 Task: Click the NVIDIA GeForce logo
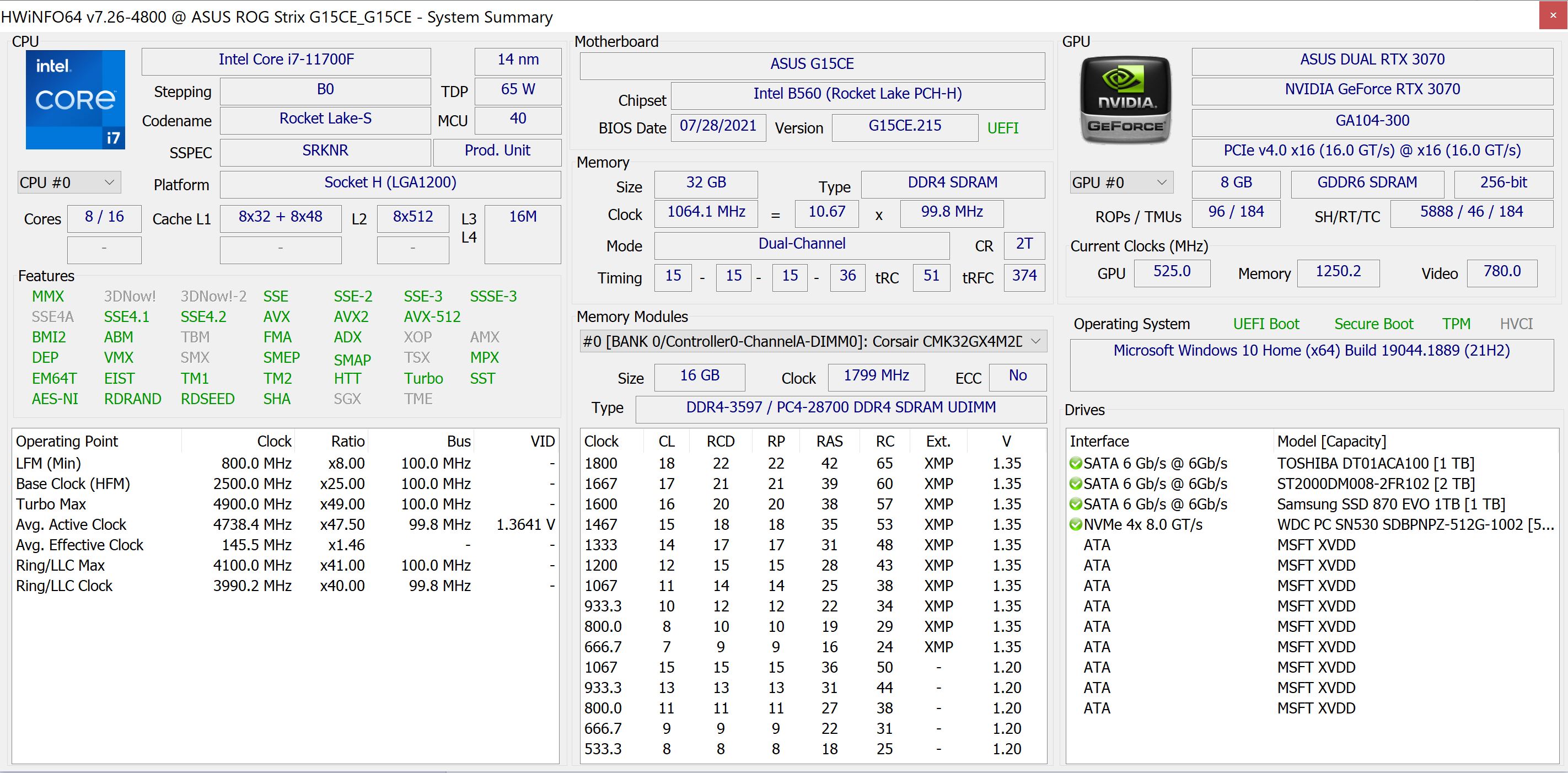1125,100
